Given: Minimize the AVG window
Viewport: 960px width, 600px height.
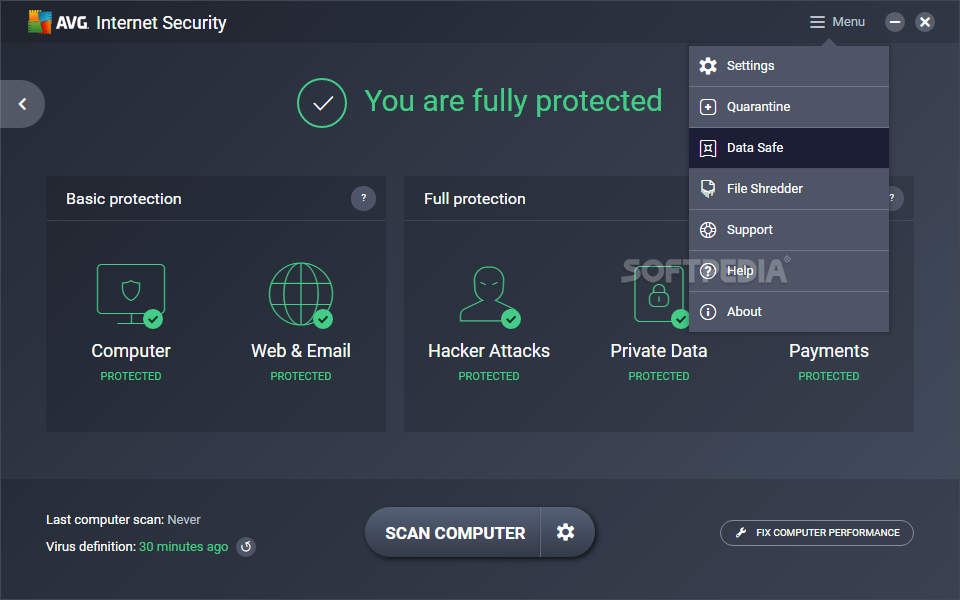Looking at the screenshot, I should coord(894,22).
